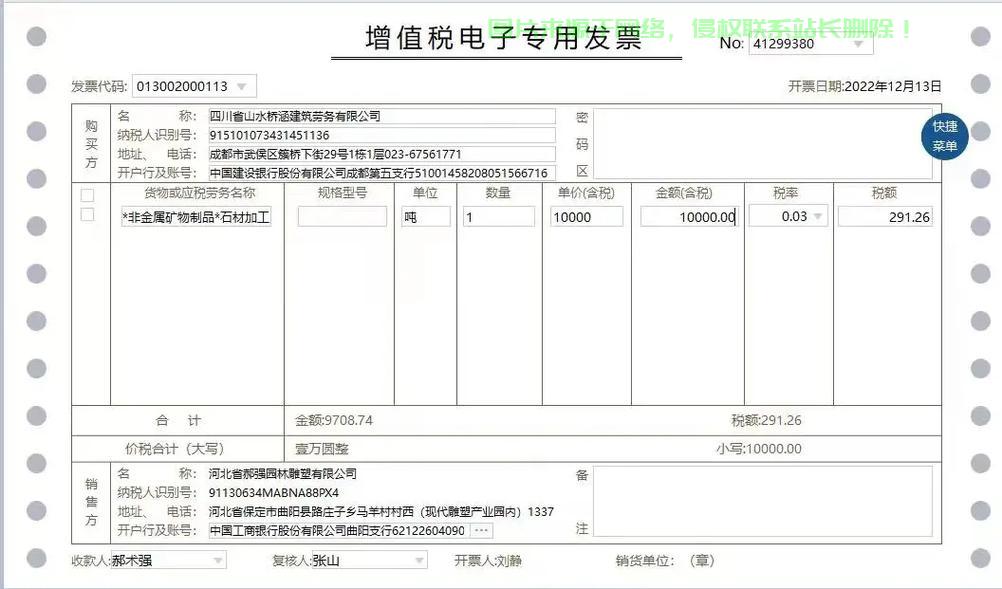1002x589 pixels.
Task: Click the 单位 field showing 吨
Action: coord(426,217)
